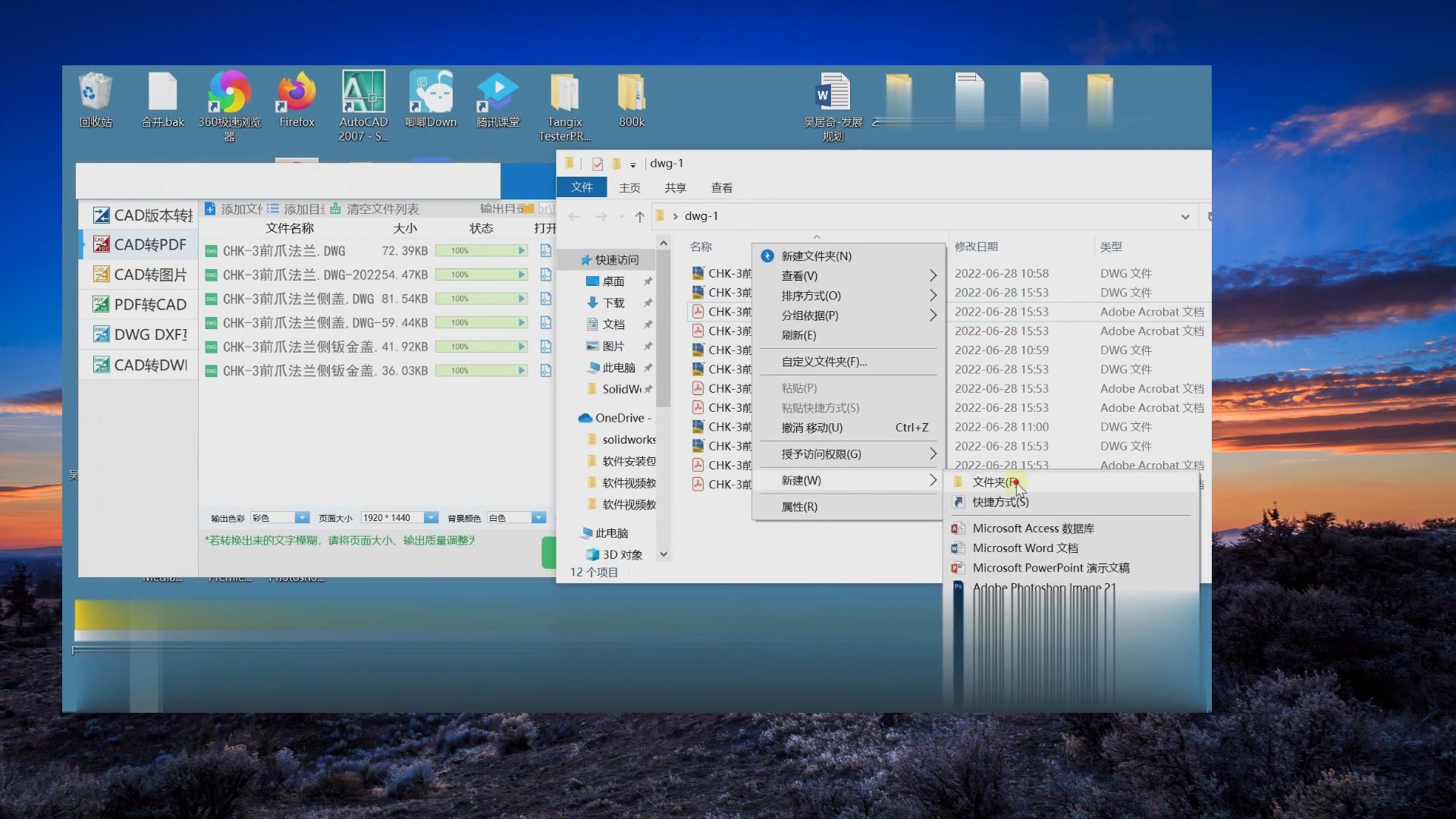Select Microsoft Word 文档 from the new submenu

pyautogui.click(x=1025, y=548)
